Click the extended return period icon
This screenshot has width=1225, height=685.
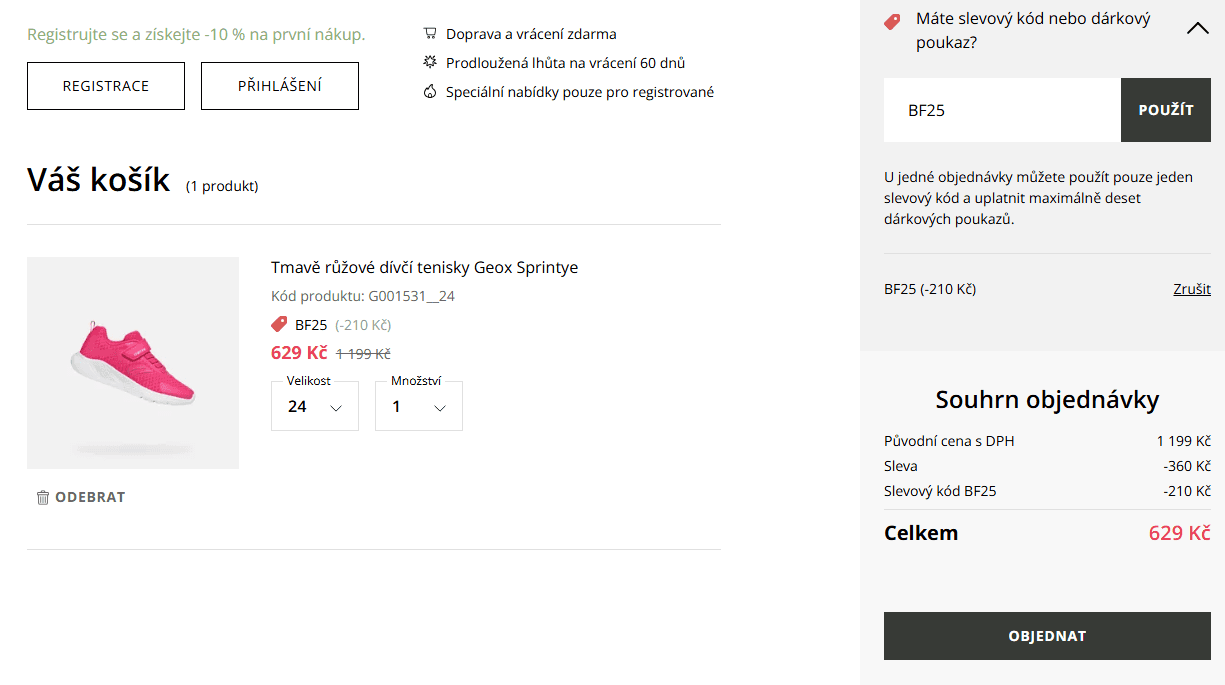coord(430,62)
